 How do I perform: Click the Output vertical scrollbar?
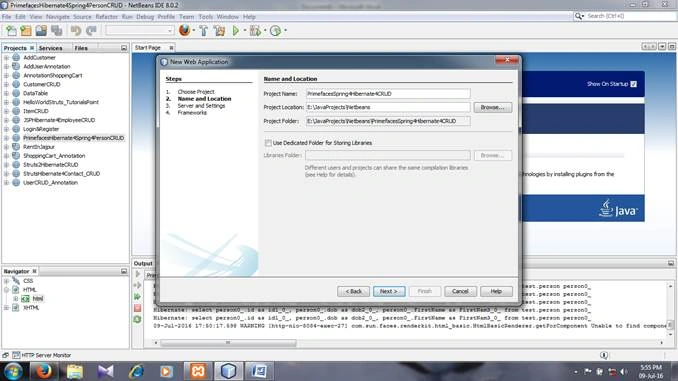coord(670,309)
